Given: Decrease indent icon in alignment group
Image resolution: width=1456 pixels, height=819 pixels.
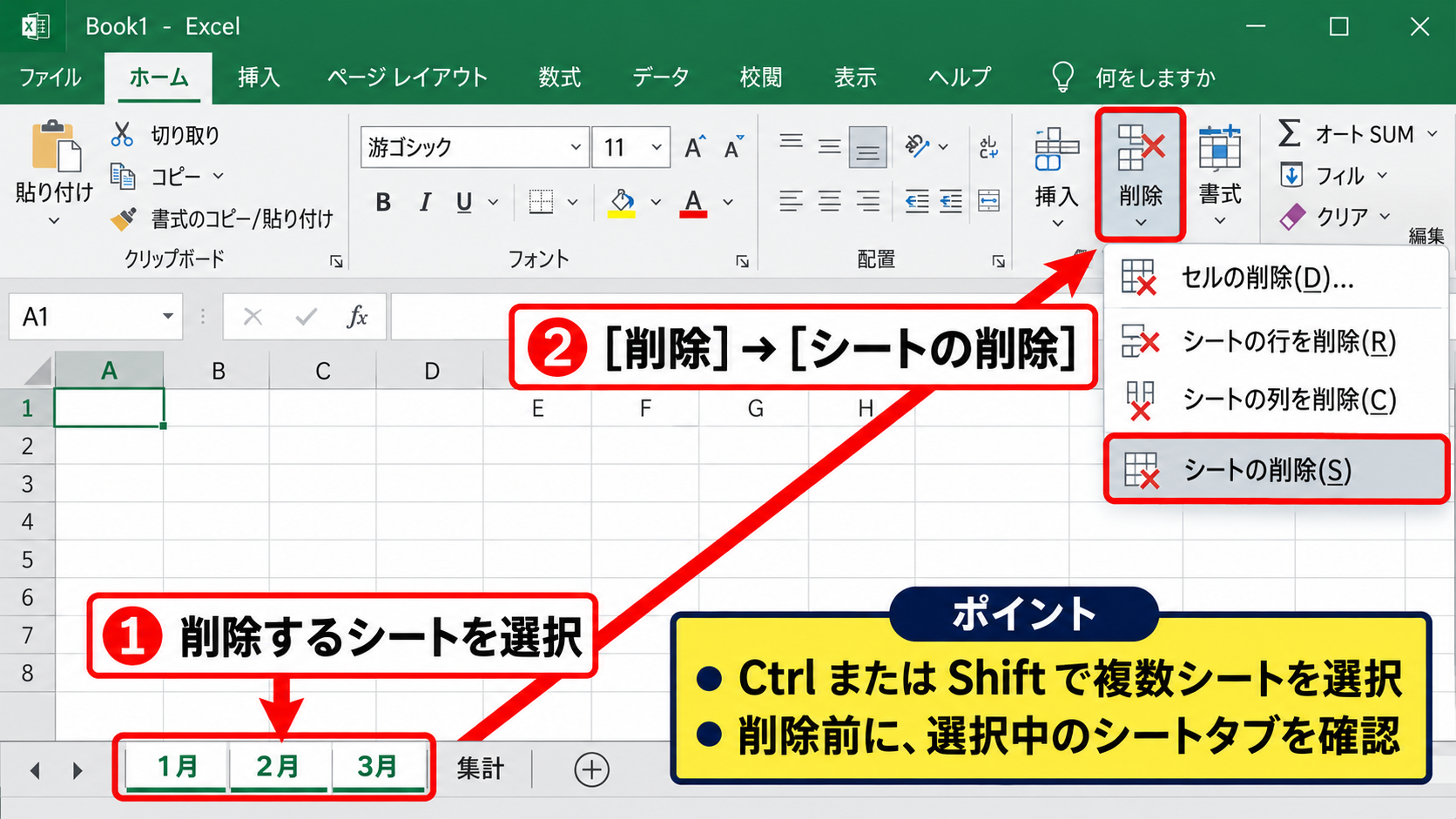Looking at the screenshot, I should 916,202.
